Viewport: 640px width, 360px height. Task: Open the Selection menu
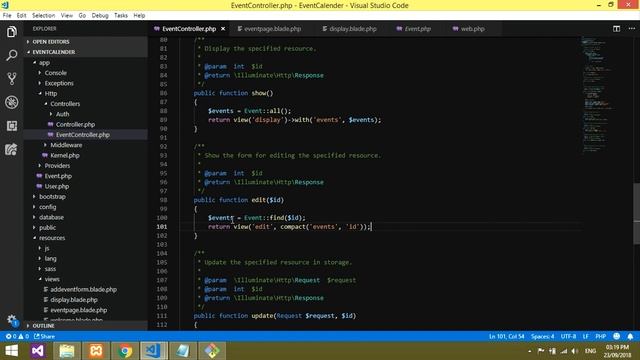coord(43,16)
